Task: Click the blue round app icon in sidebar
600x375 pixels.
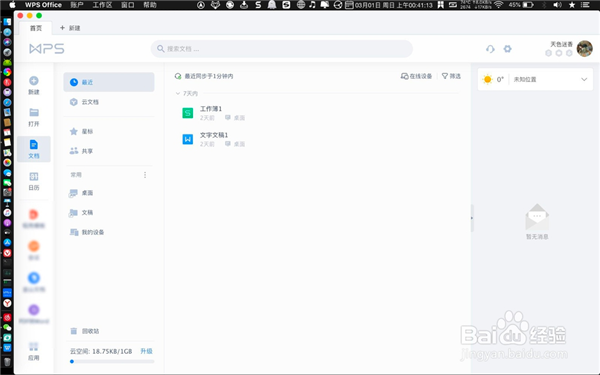Action: click(x=34, y=278)
